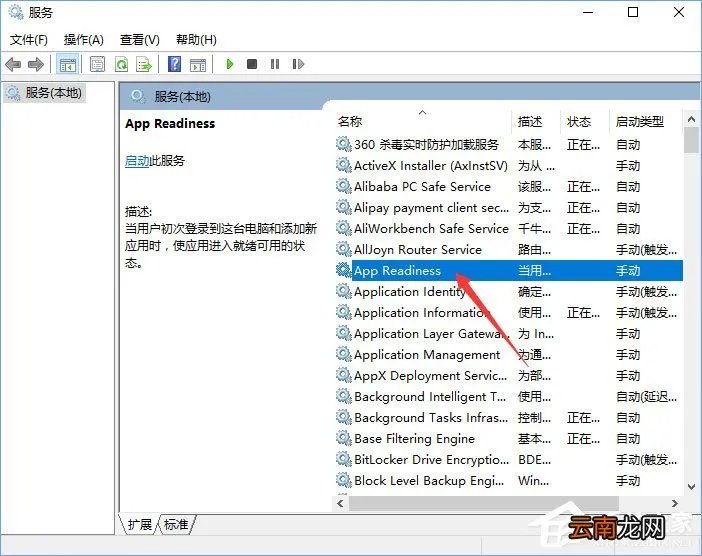Select Block Level Backup Engine row
Image resolution: width=702 pixels, height=556 pixels.
tap(509, 481)
